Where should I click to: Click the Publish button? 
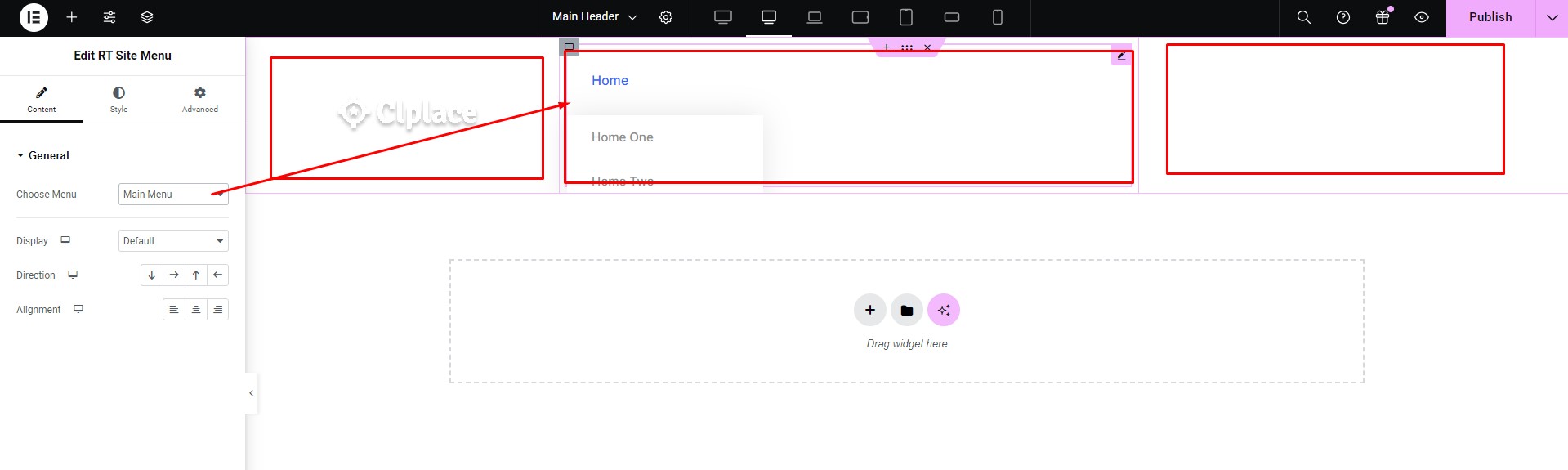tap(1490, 17)
